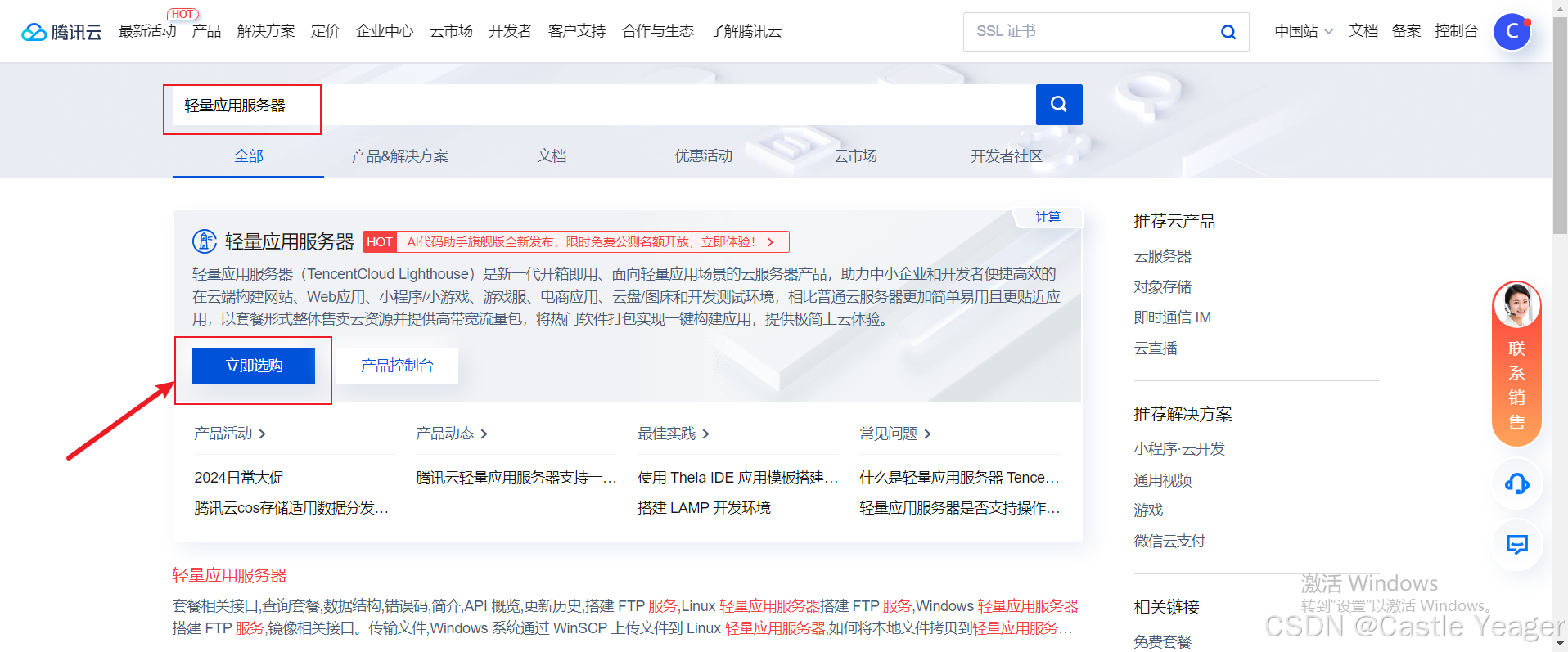Open 了解腾讯云 menu item
This screenshot has width=1568, height=652.
[746, 31]
